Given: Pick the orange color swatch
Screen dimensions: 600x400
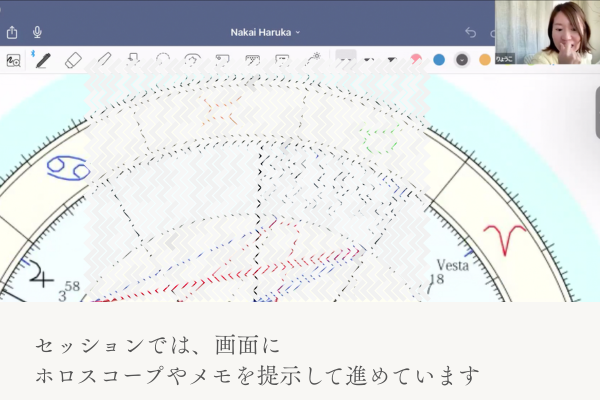Looking at the screenshot, I should coord(485,60).
